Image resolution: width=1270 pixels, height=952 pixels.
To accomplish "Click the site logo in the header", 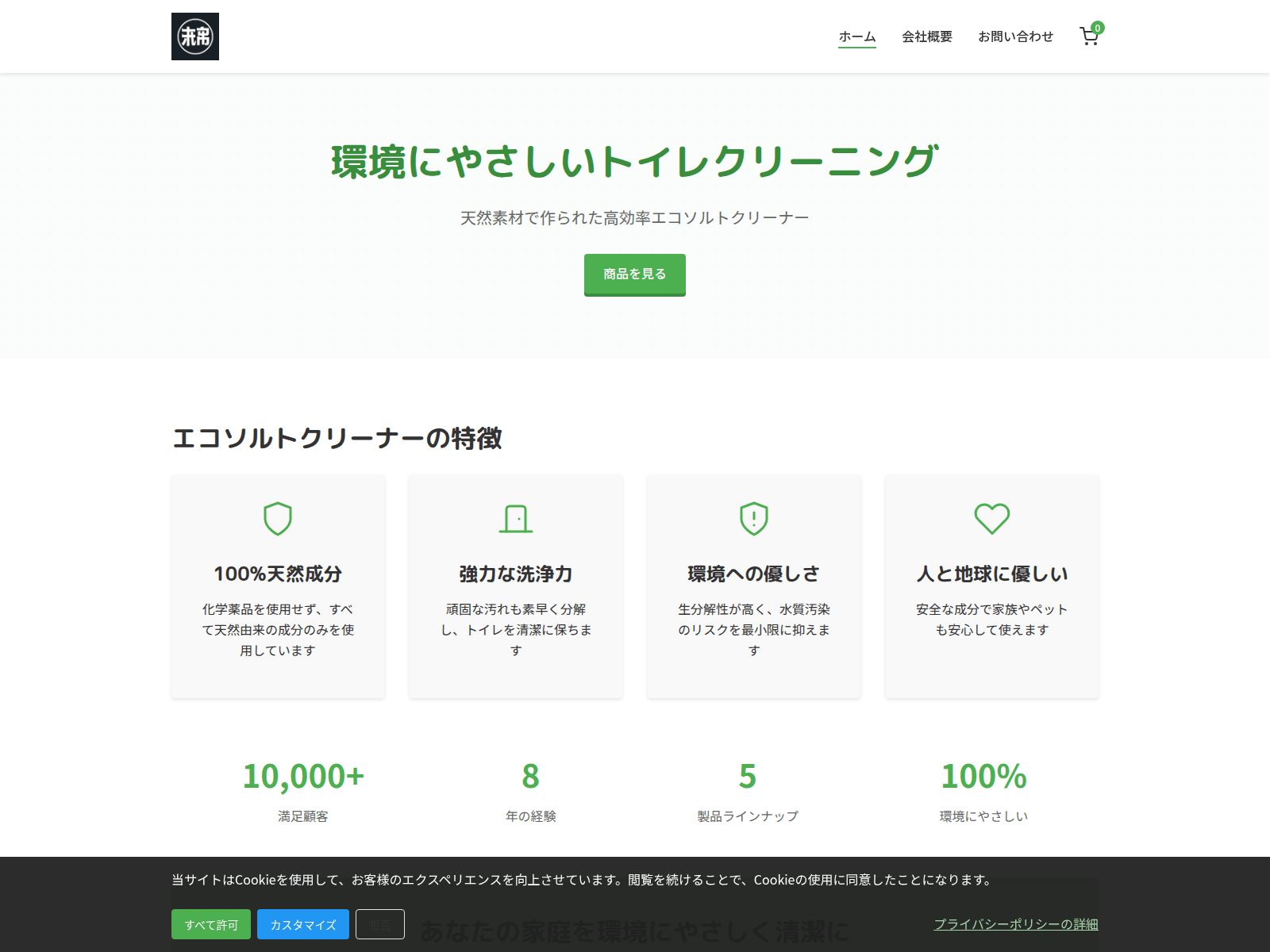I will tap(195, 36).
